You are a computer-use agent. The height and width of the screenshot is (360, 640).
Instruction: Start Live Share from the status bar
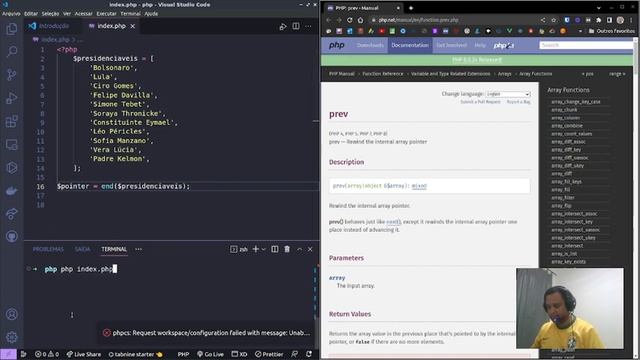(84, 354)
